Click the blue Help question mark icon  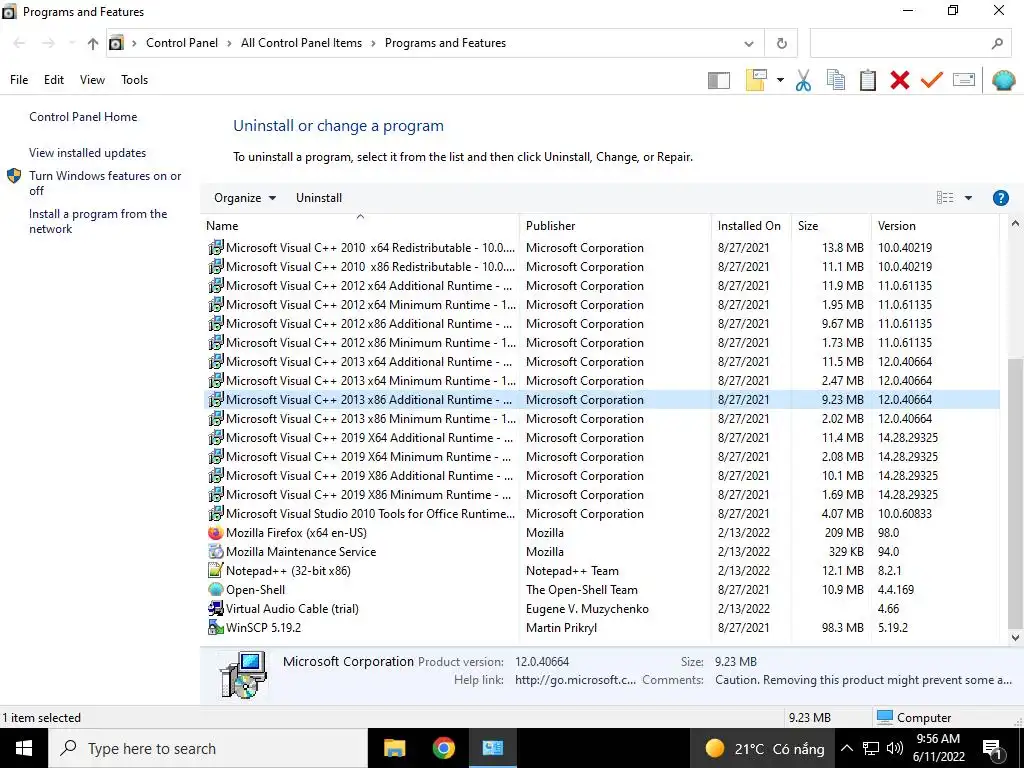[x=1000, y=198]
